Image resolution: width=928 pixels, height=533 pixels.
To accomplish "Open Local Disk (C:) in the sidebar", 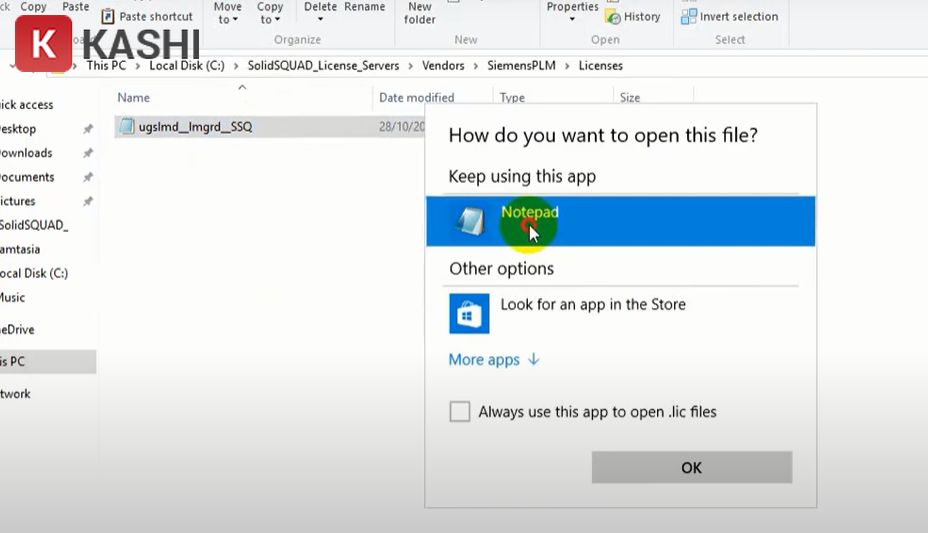I will 34,273.
